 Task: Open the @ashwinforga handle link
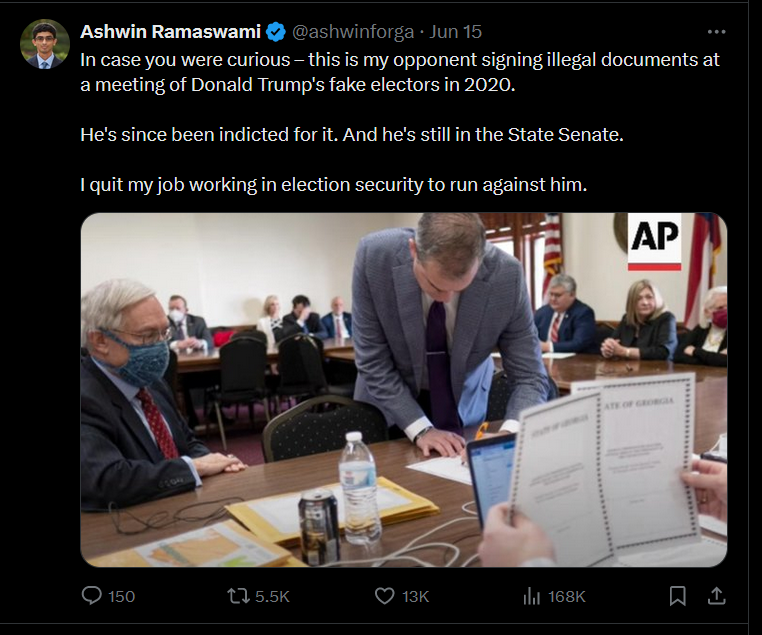tap(353, 31)
